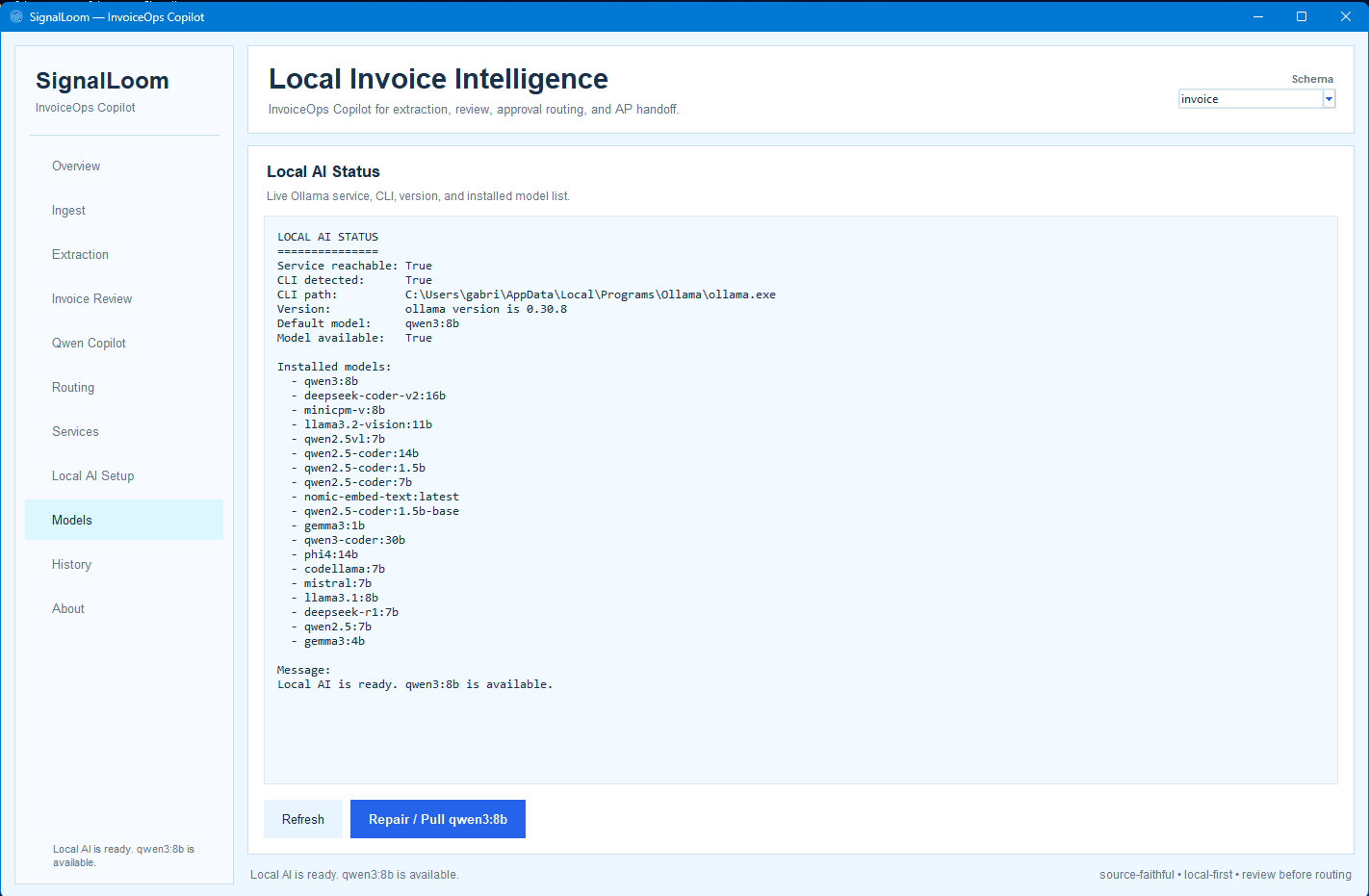
Task: Click 'deepseek-r1:7b' model entry
Action: tap(351, 612)
